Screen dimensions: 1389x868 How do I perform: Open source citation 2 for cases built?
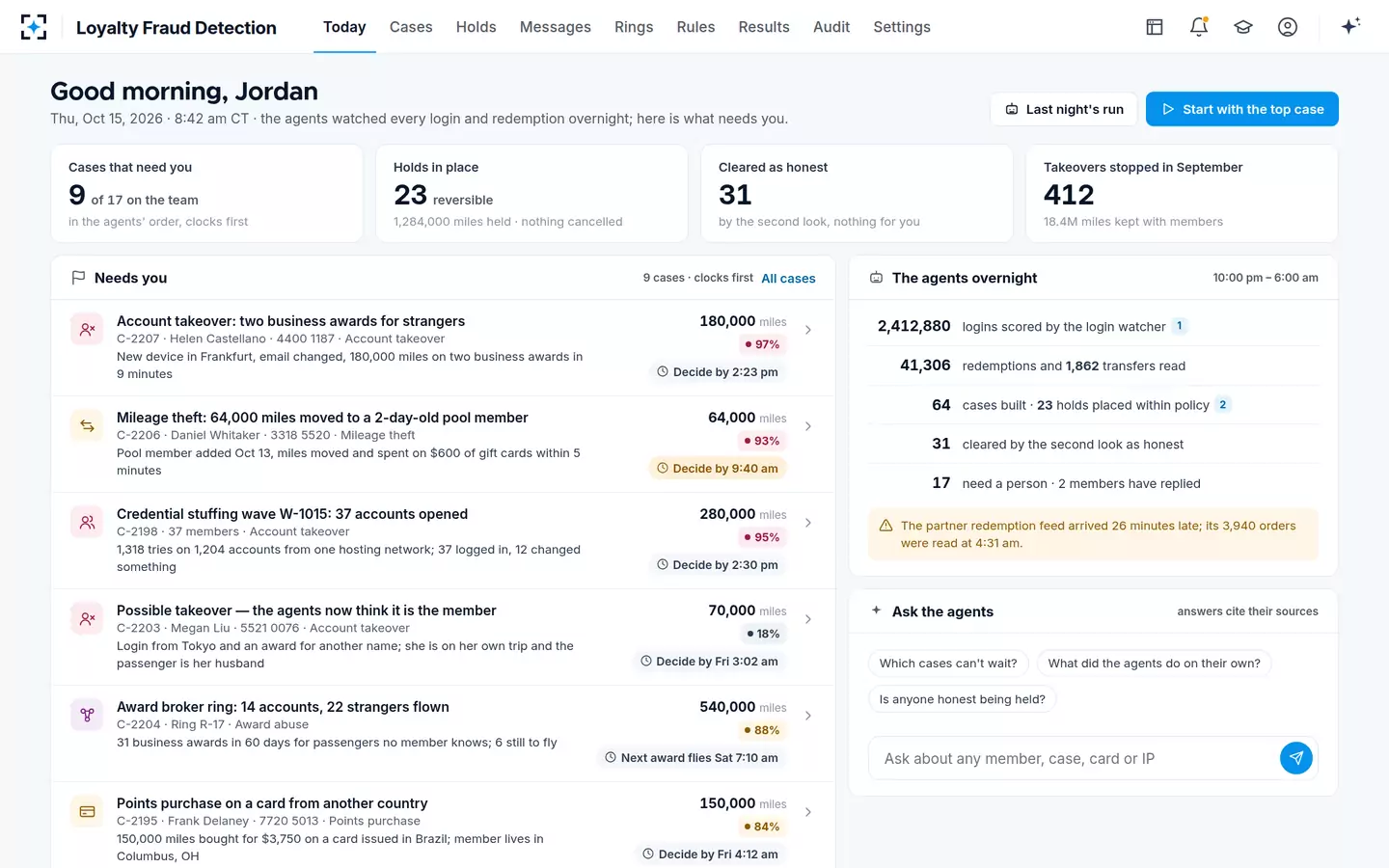point(1223,404)
